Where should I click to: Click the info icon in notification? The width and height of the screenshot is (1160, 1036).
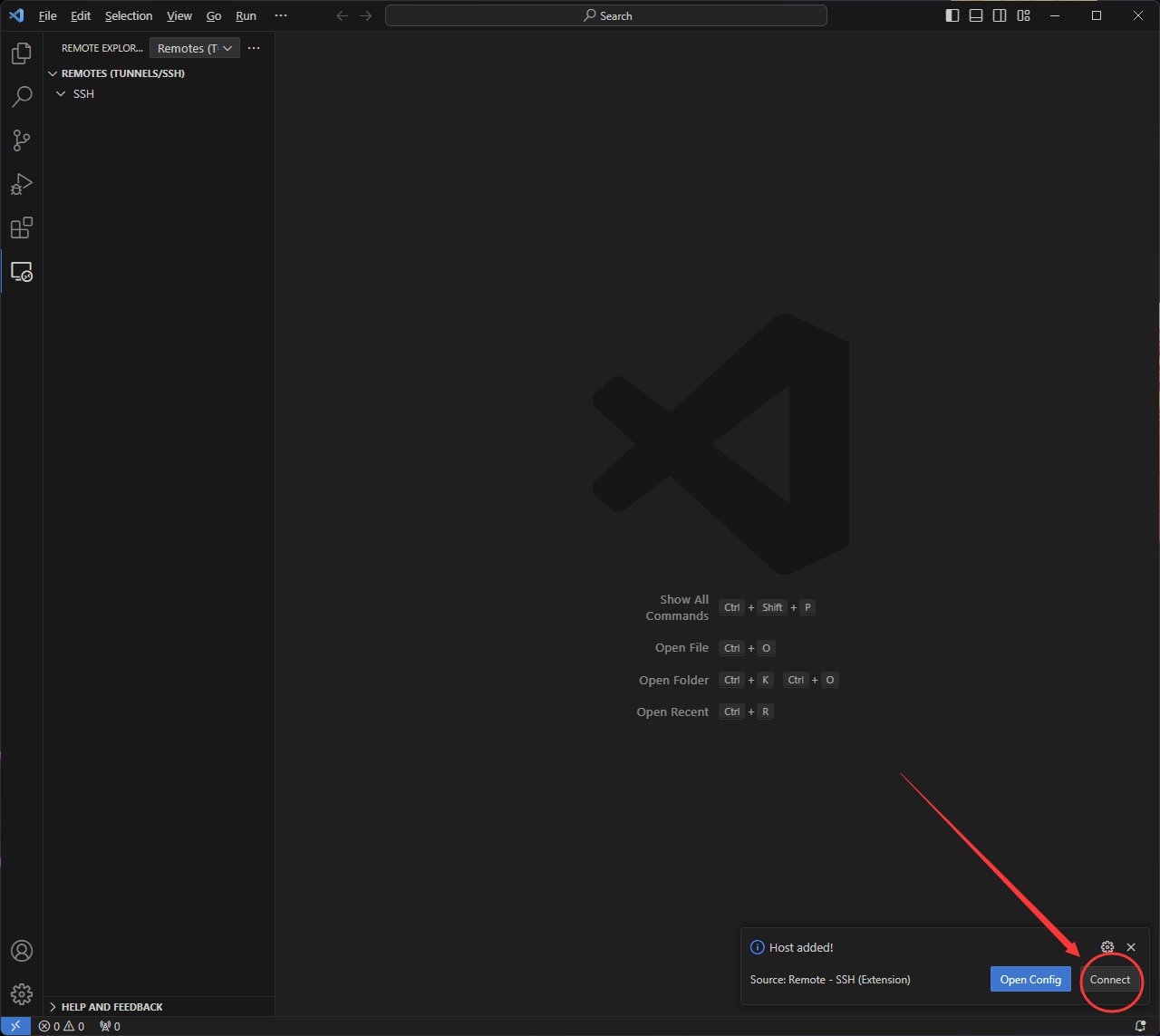(x=758, y=947)
